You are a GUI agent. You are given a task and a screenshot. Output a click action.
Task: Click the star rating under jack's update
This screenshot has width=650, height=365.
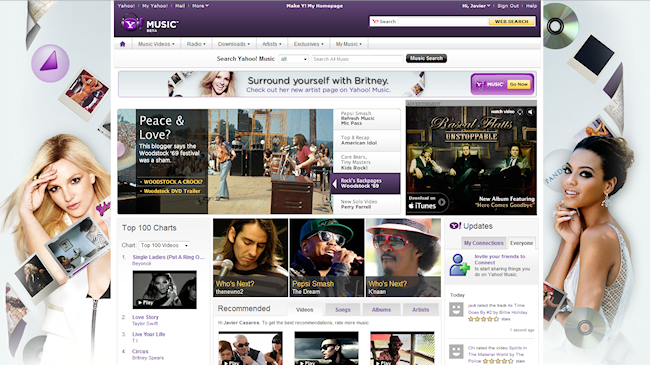click(483, 319)
